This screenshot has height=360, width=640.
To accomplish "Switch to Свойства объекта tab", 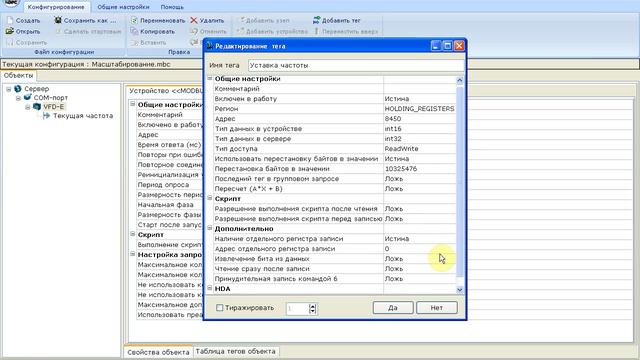I will [158, 352].
